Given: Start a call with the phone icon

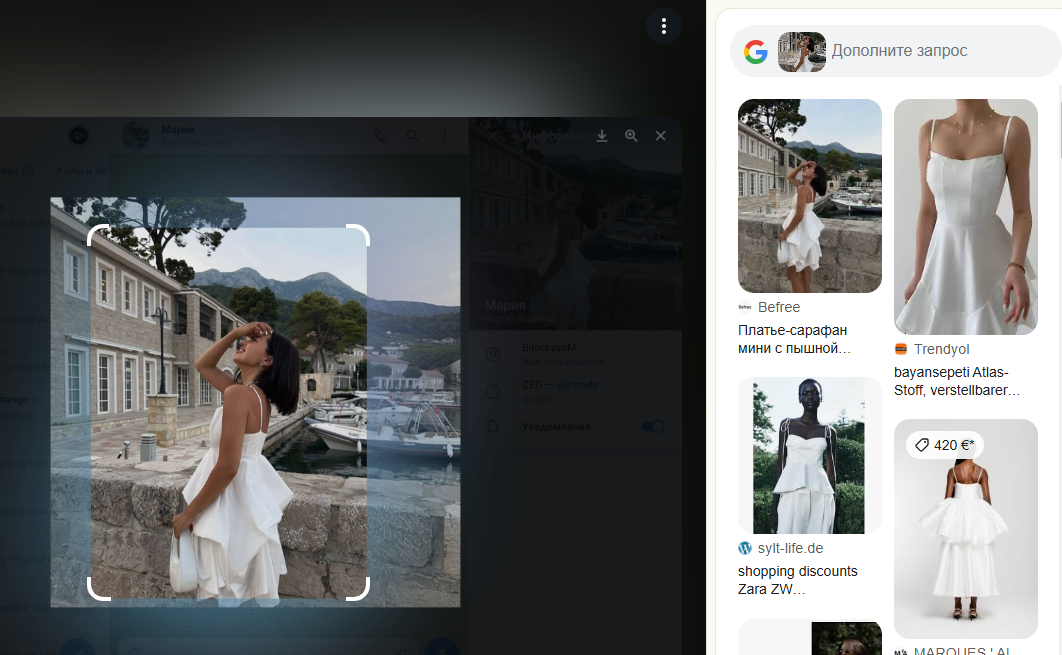Looking at the screenshot, I should coord(381,136).
